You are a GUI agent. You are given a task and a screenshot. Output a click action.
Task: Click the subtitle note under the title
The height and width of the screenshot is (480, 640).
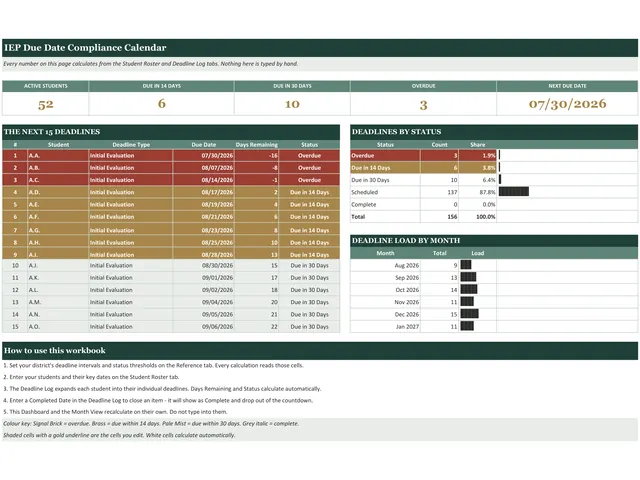click(151, 64)
